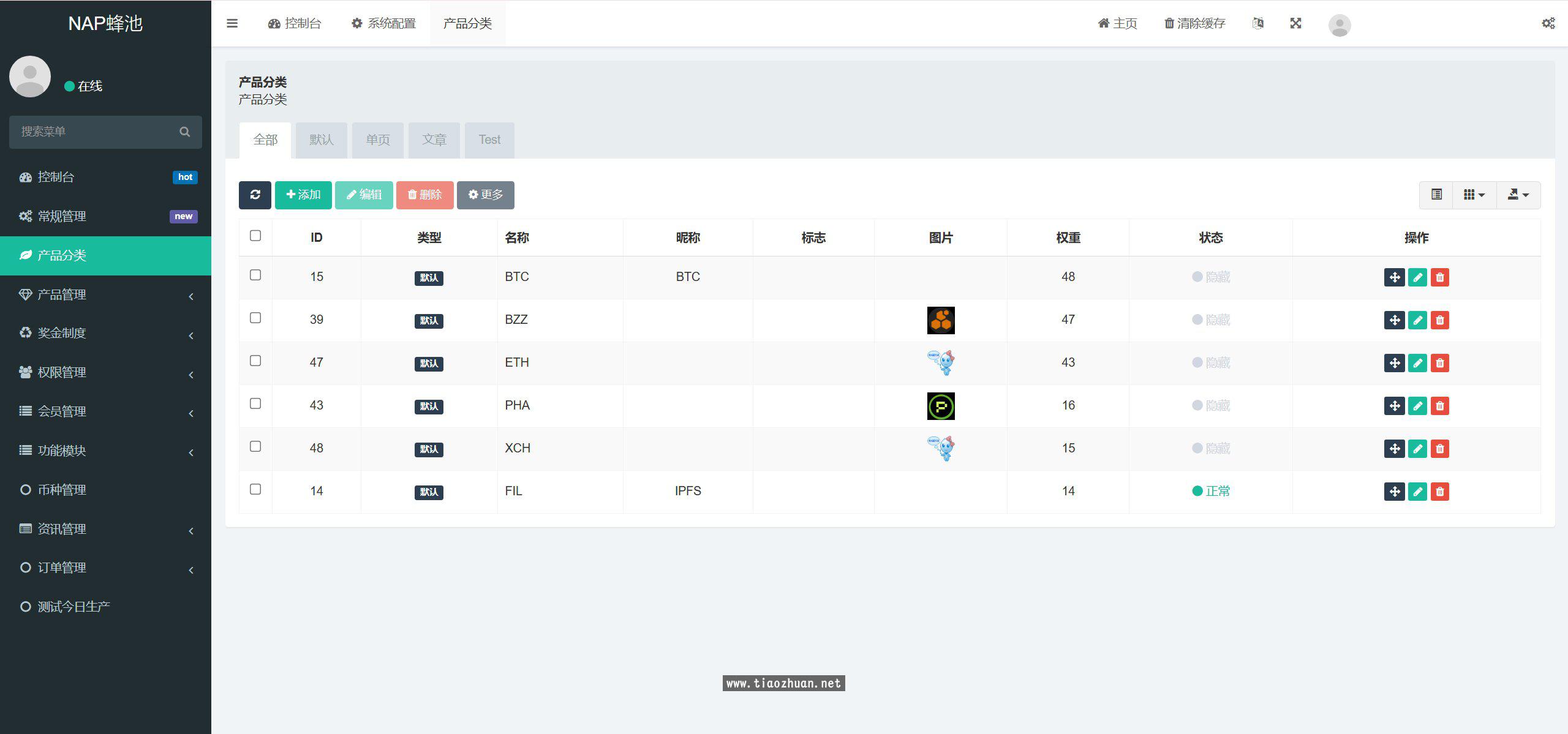
Task: Open the columns dropdown grid button
Action: (1474, 195)
